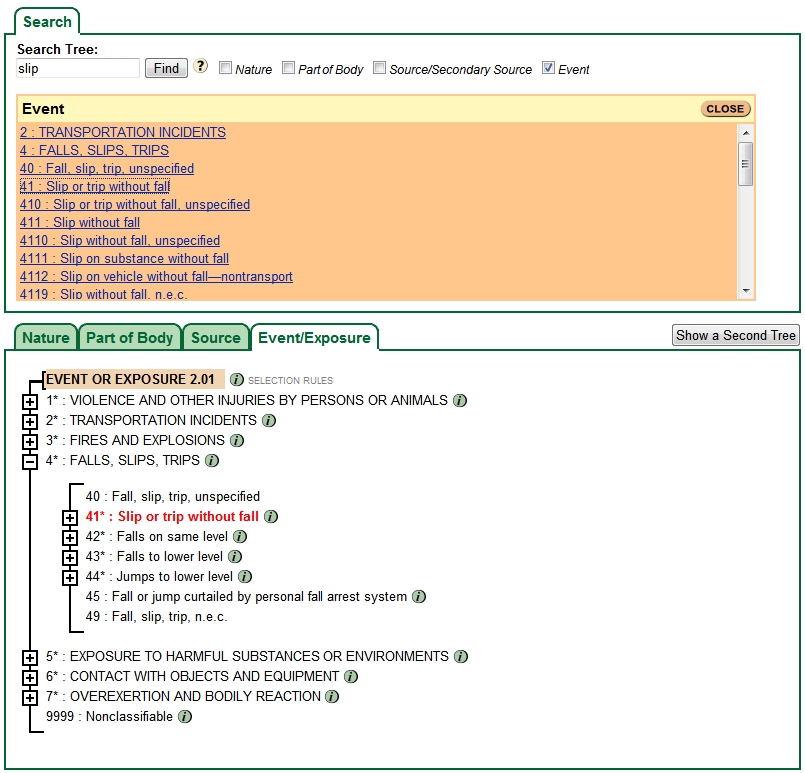Collapse the Falls, Slips, Trips node
This screenshot has width=805, height=773.
pos(30,461)
